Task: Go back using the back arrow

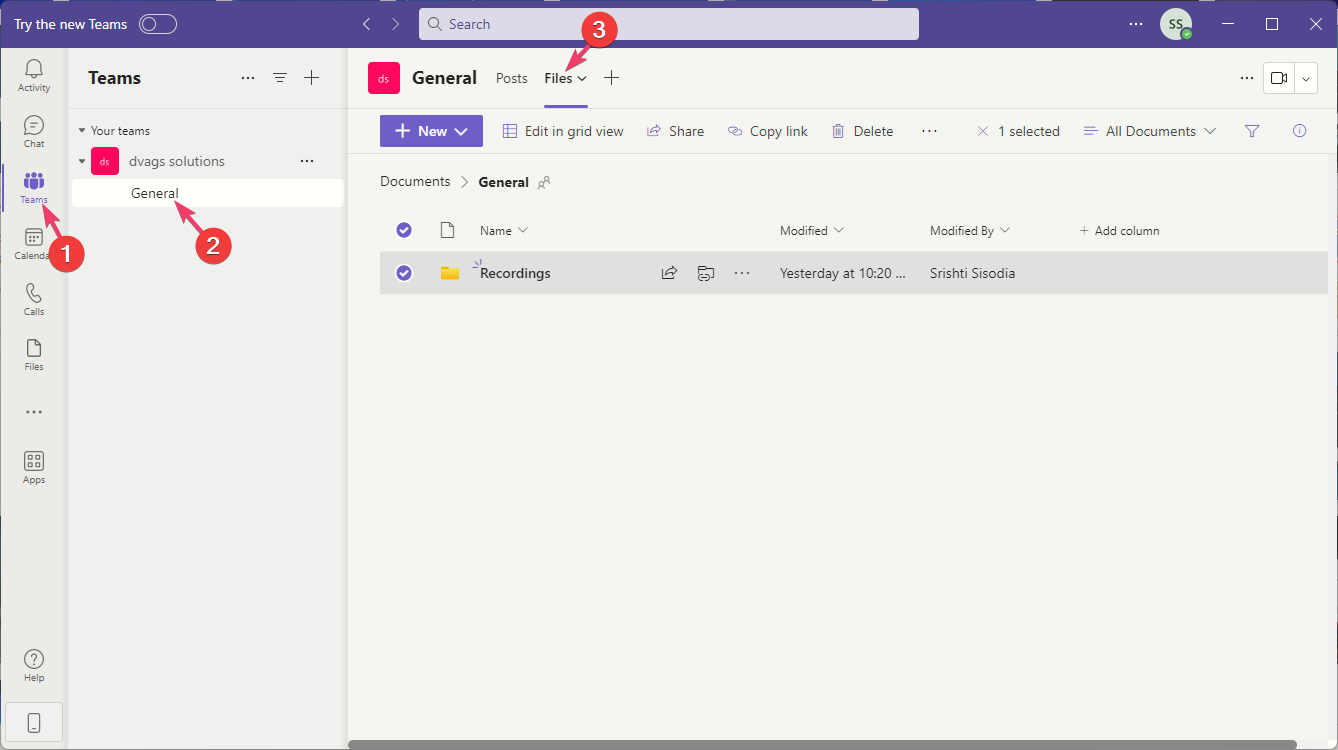Action: [367, 24]
